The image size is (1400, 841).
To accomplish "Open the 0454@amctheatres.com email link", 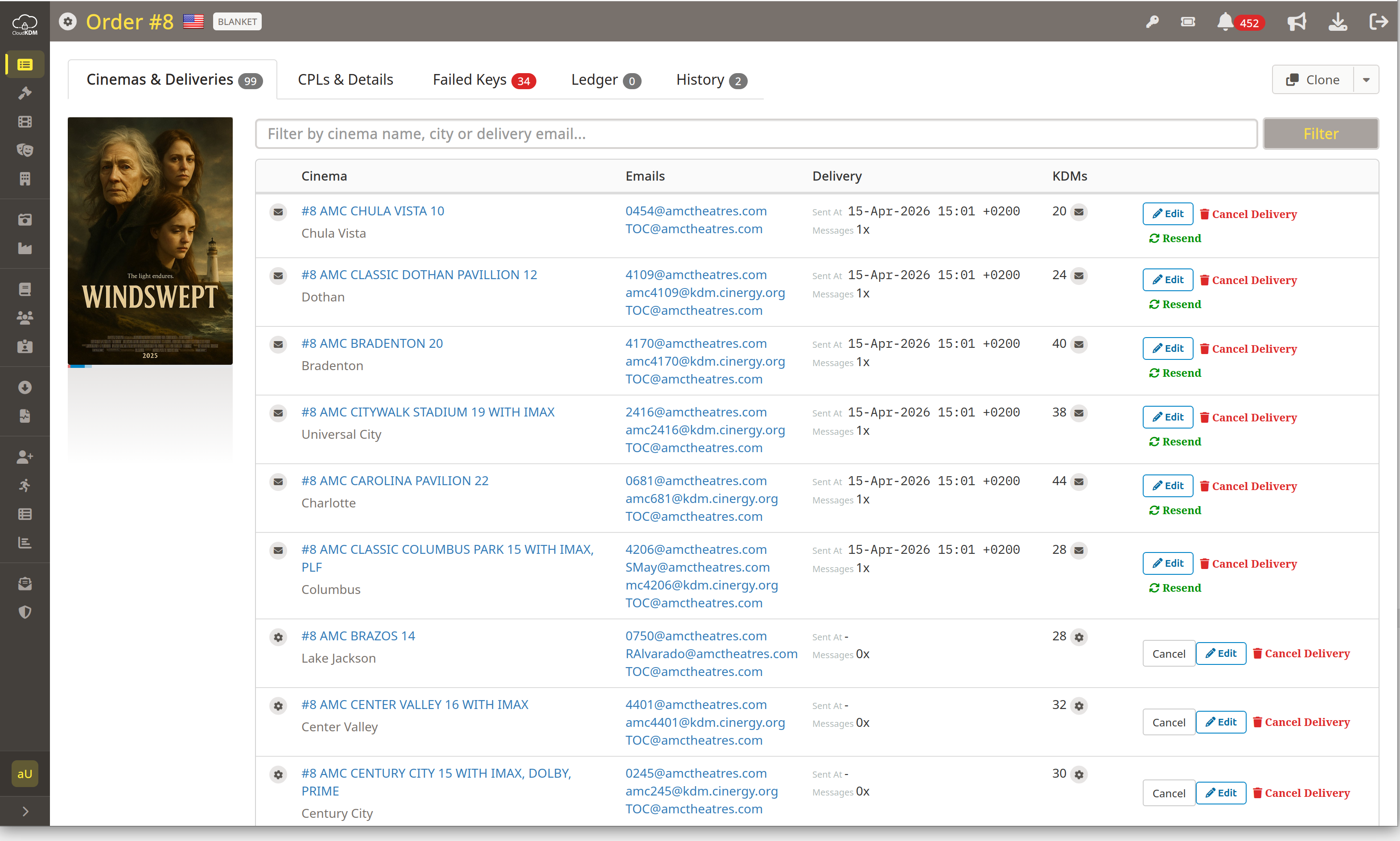I will [x=696, y=211].
